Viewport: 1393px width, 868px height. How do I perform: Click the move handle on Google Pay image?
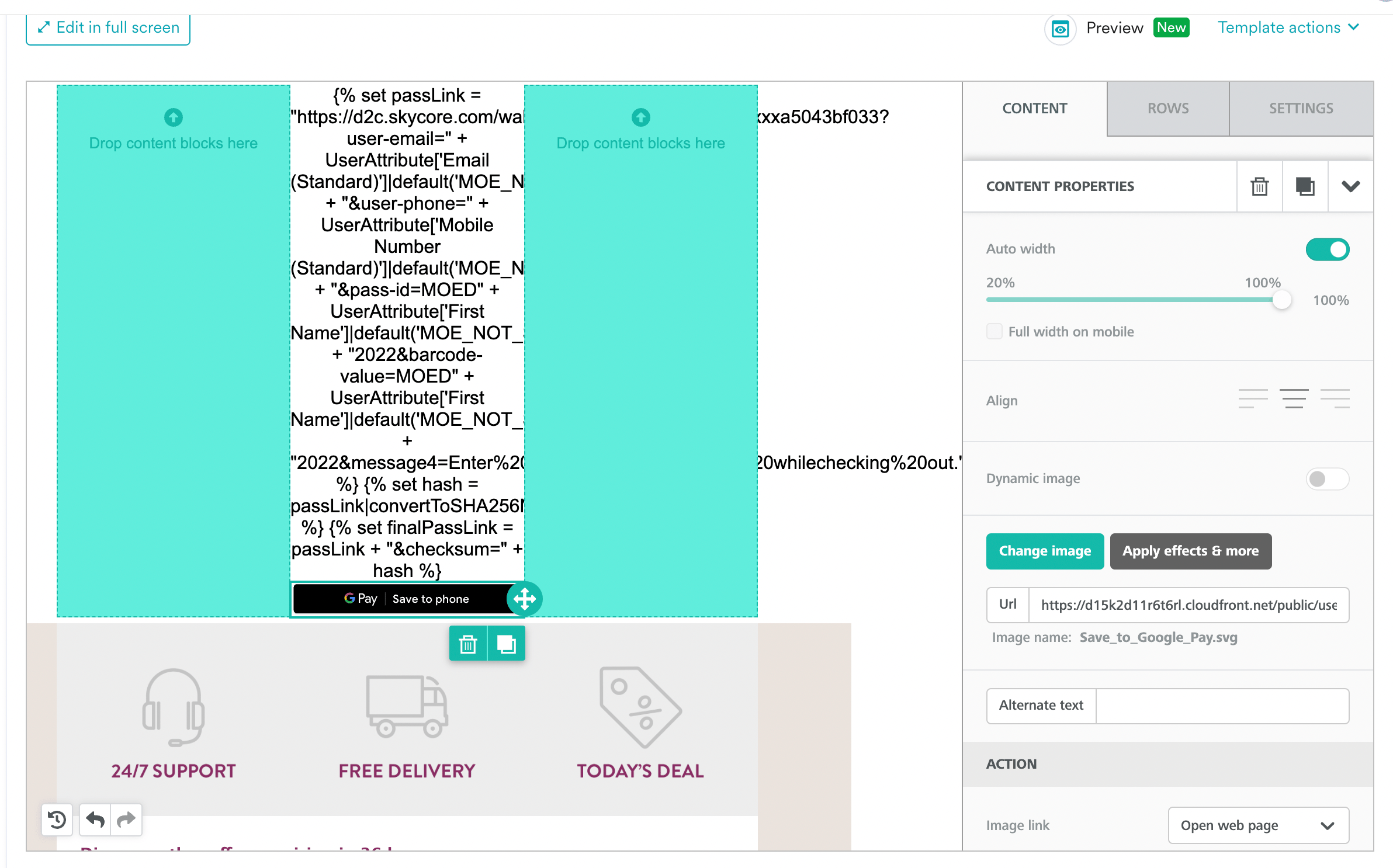pos(524,599)
